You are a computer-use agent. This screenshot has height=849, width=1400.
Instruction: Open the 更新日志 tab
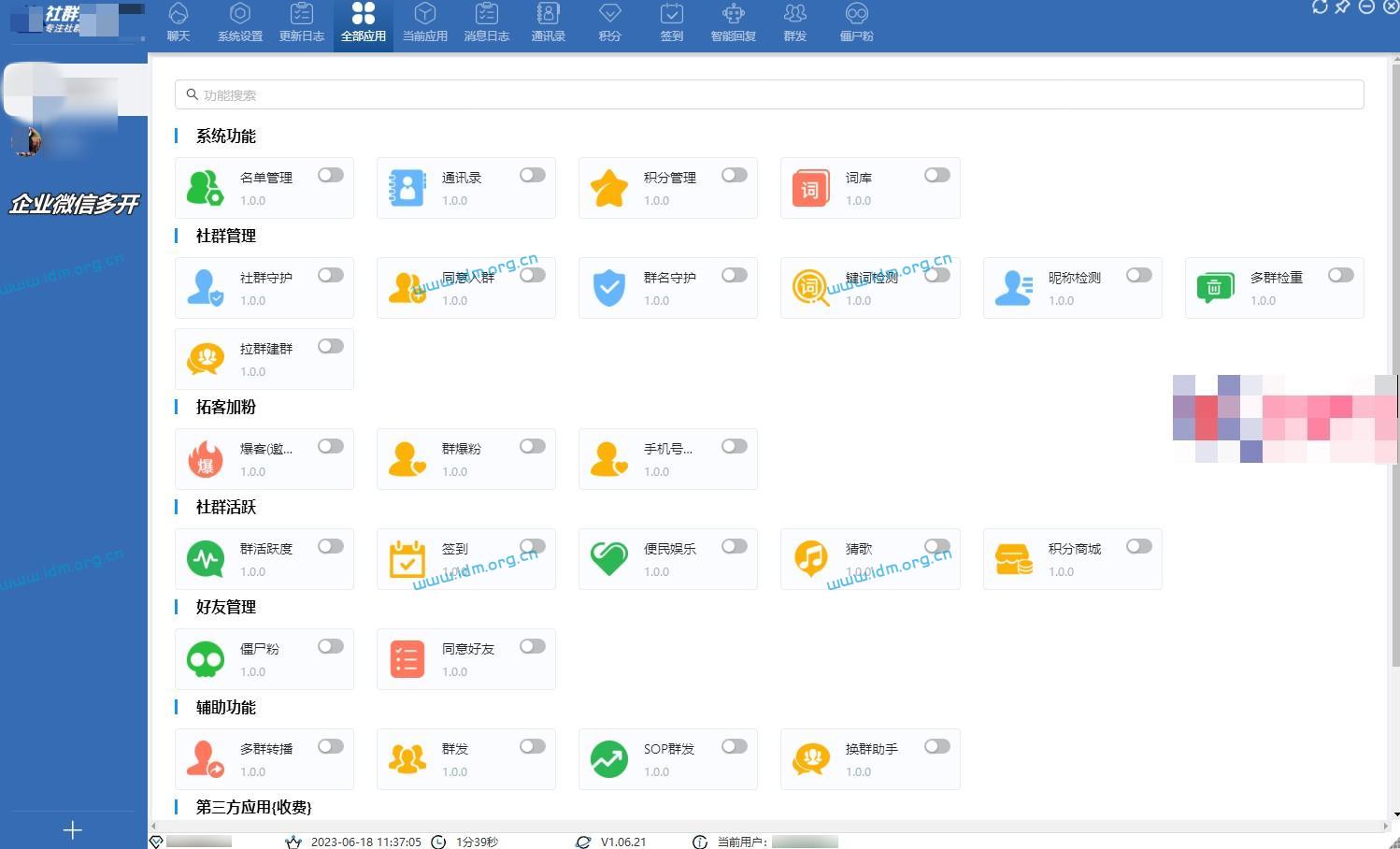[302, 23]
